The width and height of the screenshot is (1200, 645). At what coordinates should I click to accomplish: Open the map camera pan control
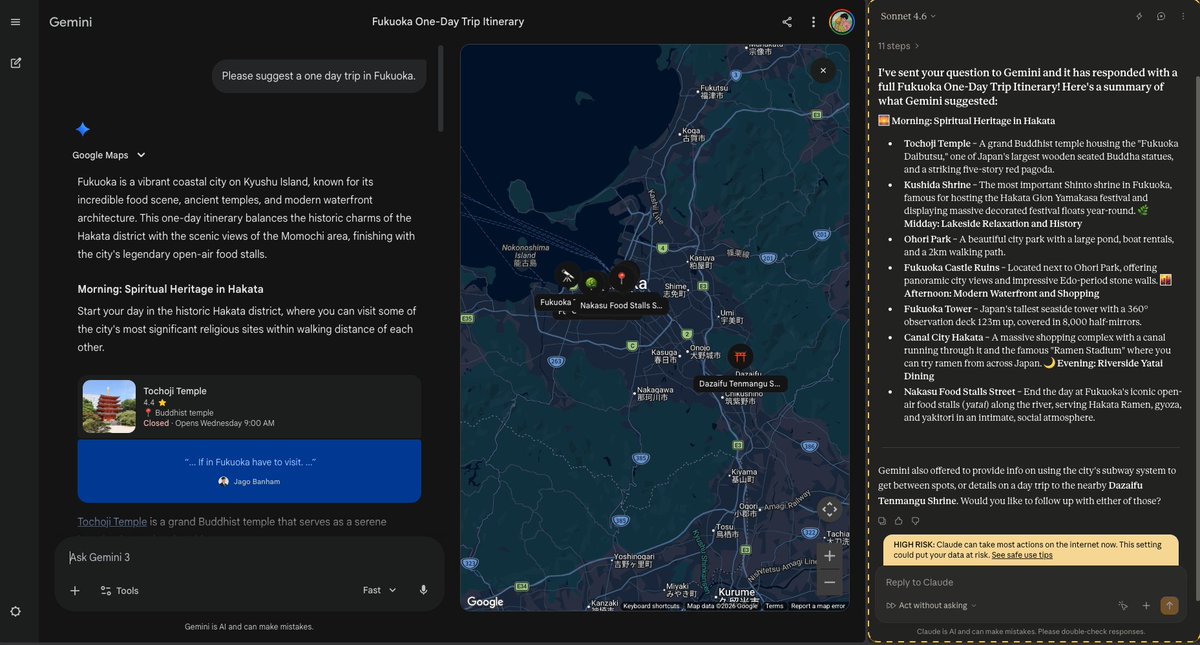pyautogui.click(x=829, y=509)
